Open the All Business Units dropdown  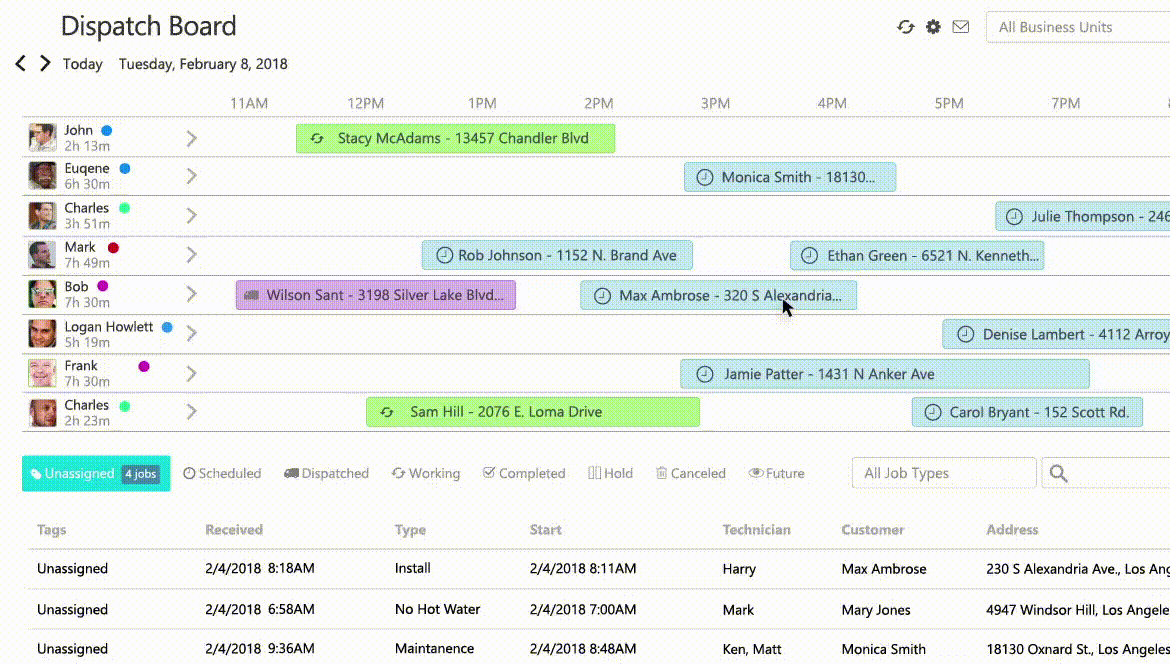pos(1075,28)
